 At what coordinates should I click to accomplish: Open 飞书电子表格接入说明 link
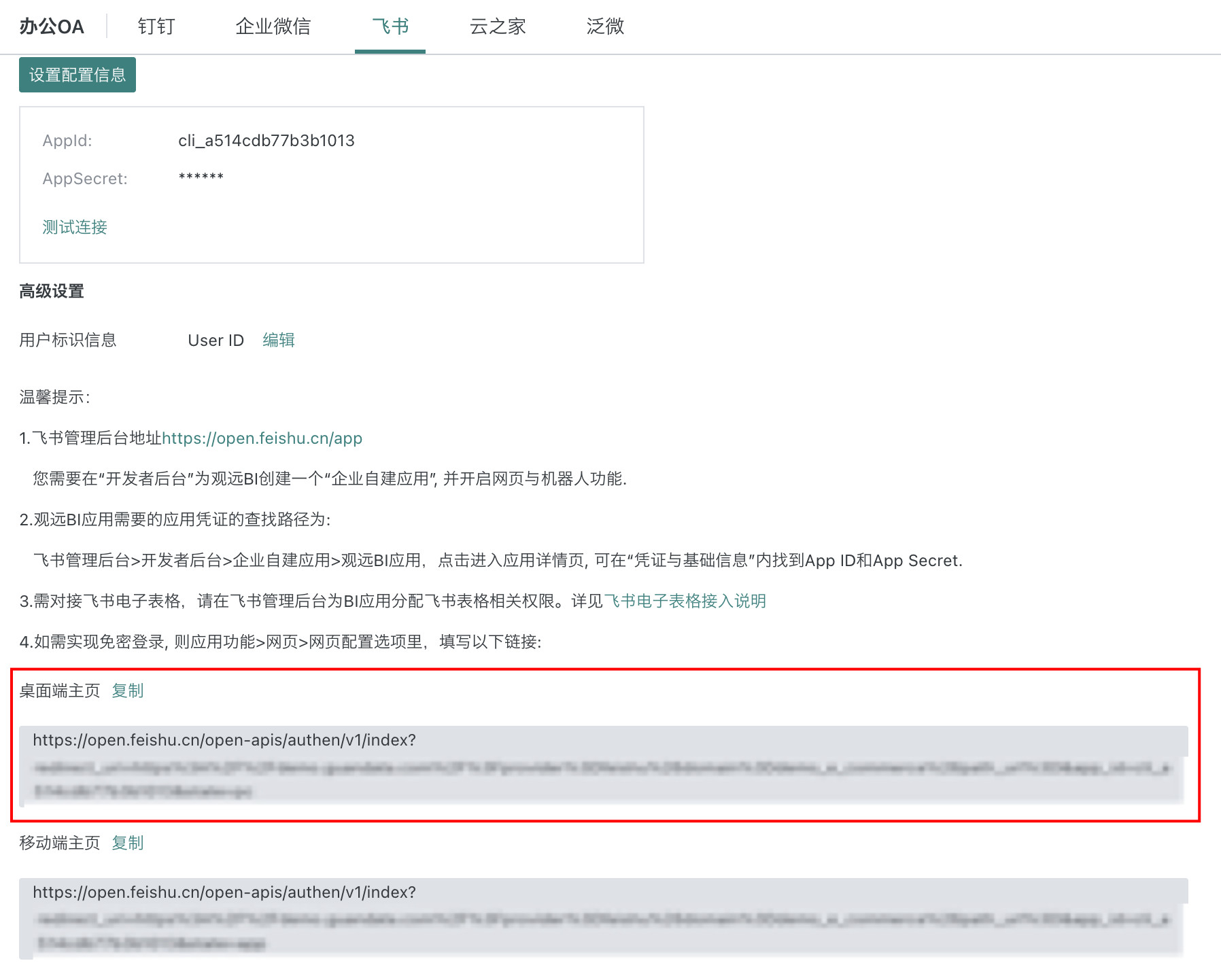685,601
